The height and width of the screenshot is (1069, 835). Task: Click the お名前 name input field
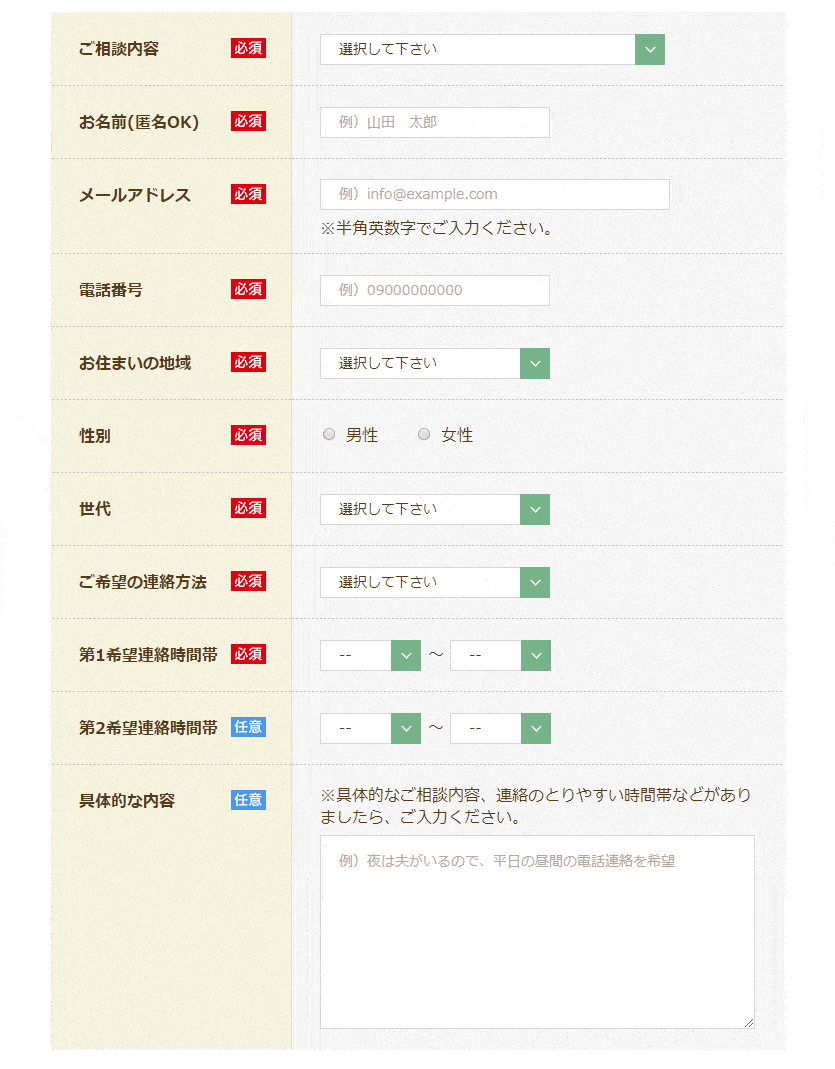coord(434,122)
